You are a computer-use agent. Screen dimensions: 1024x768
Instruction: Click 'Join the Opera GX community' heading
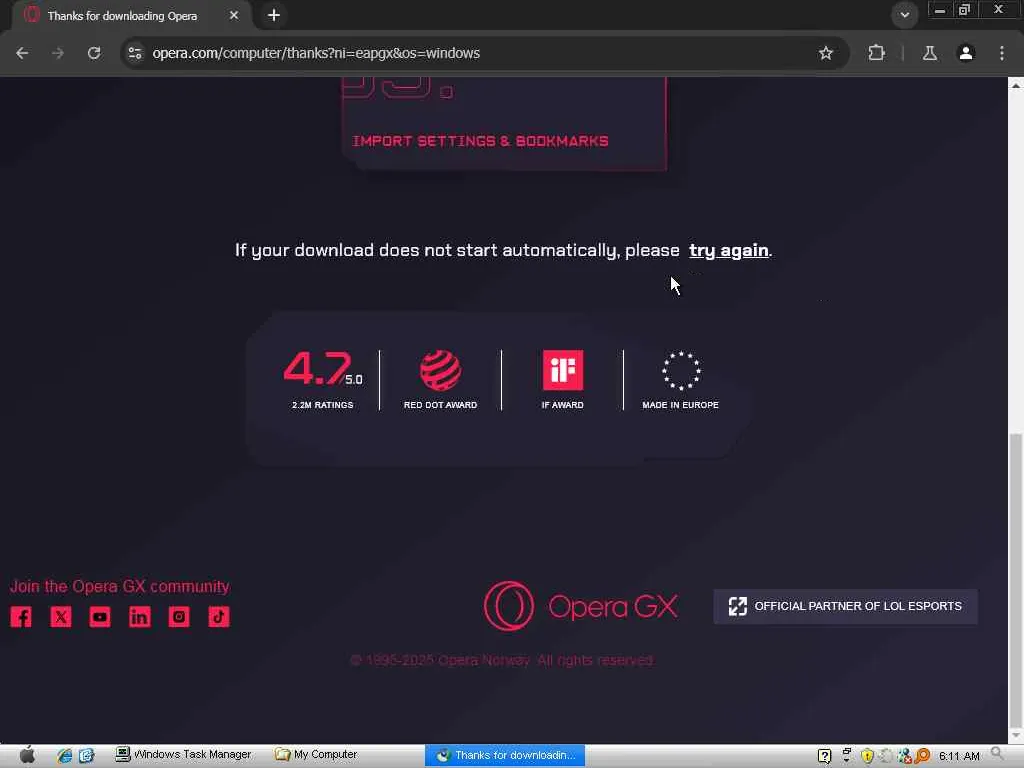click(x=120, y=586)
